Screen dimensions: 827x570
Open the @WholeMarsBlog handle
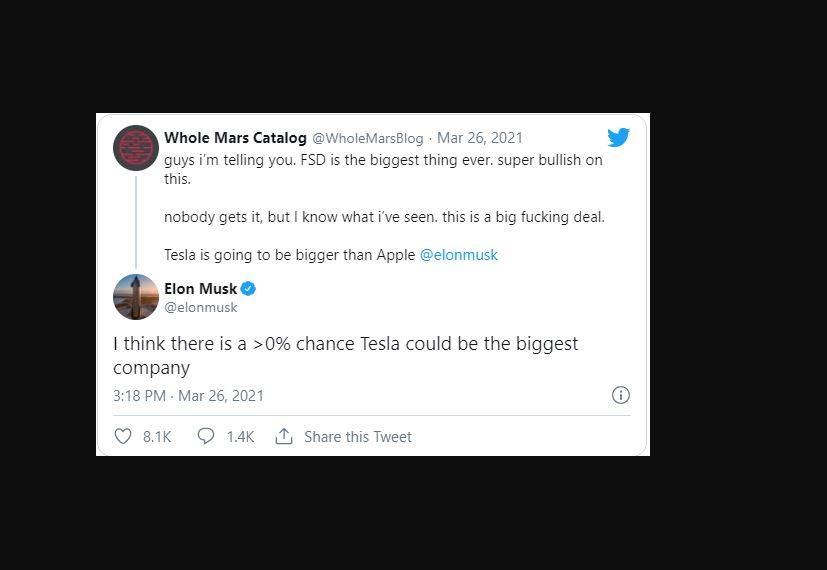click(x=368, y=138)
